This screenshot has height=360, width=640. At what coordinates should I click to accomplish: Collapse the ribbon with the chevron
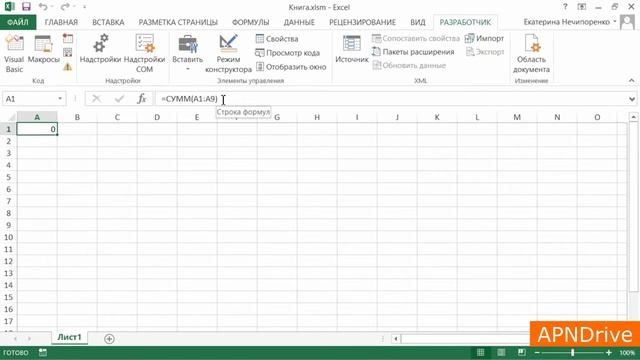631,81
